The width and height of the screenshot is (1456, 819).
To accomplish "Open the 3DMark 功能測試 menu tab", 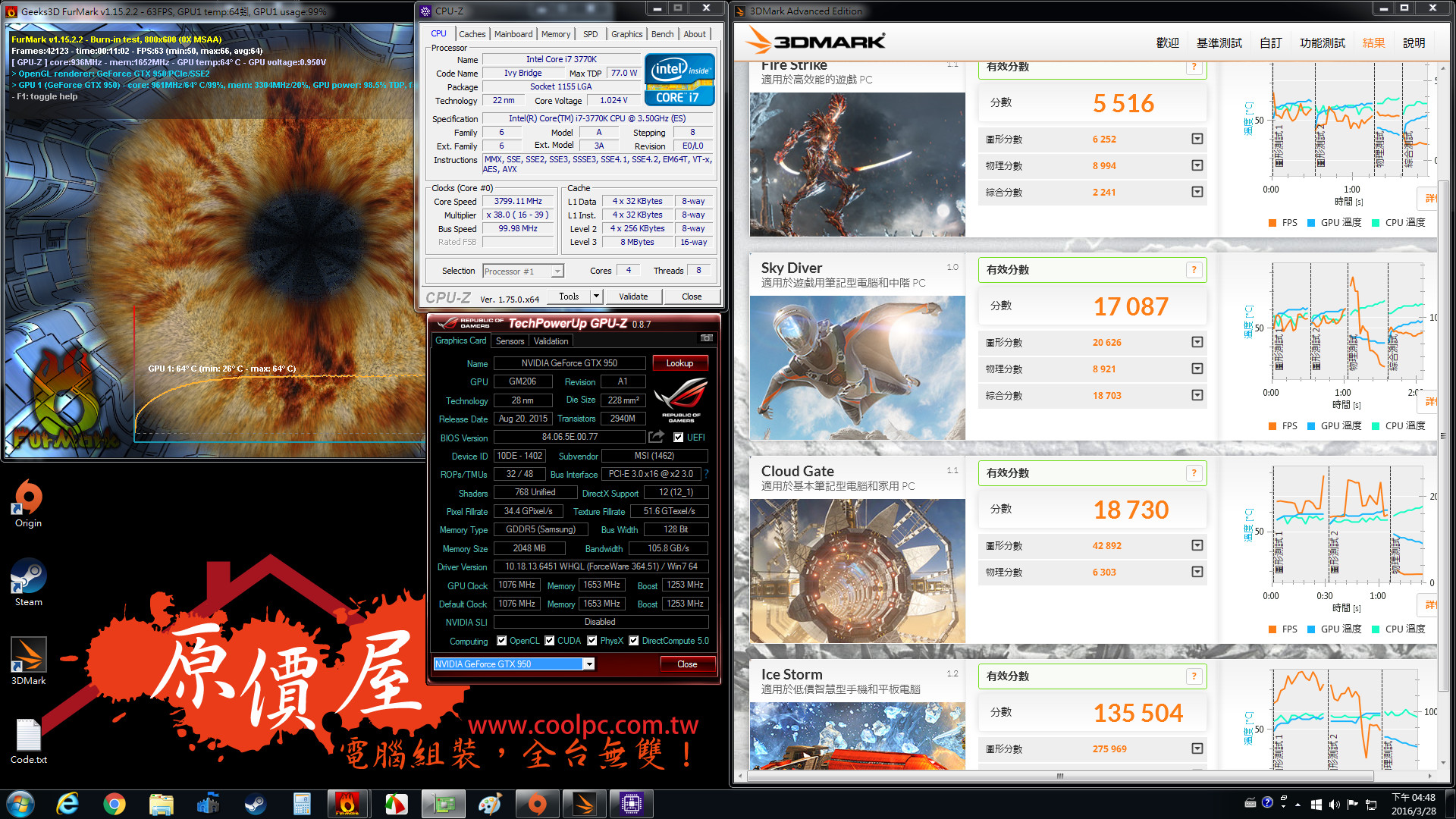I will pos(1323,43).
